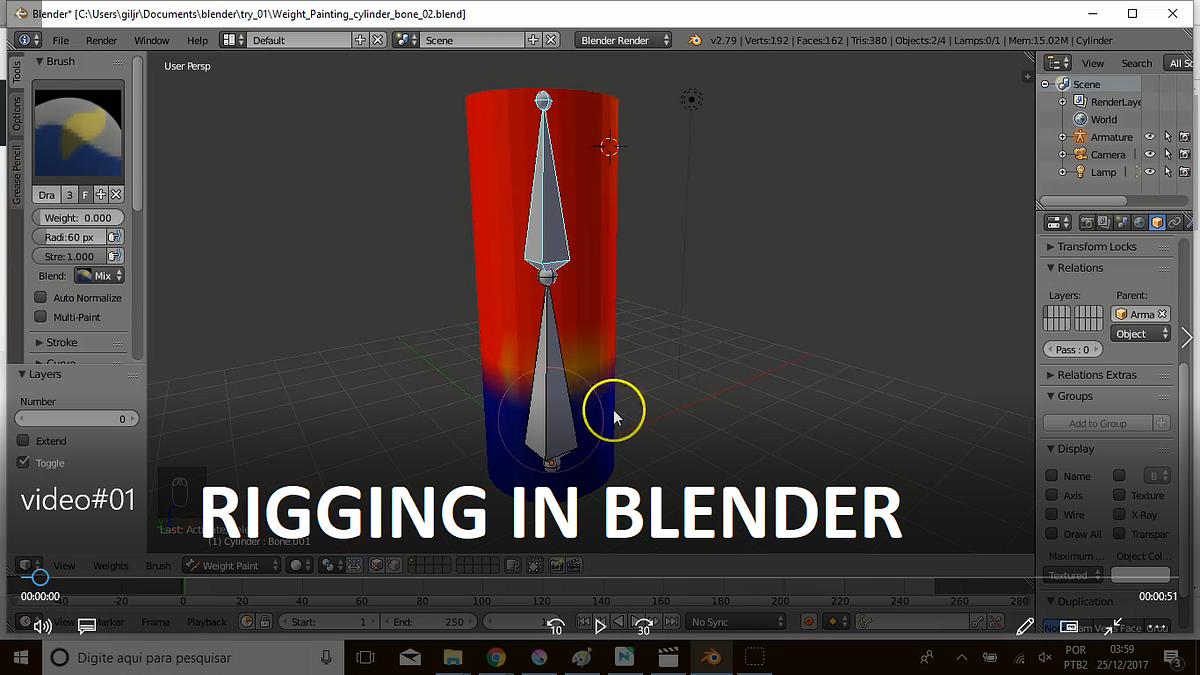Open the Blend mode Mix dropdown
Viewport: 1200px width, 675px height.
tap(99, 275)
